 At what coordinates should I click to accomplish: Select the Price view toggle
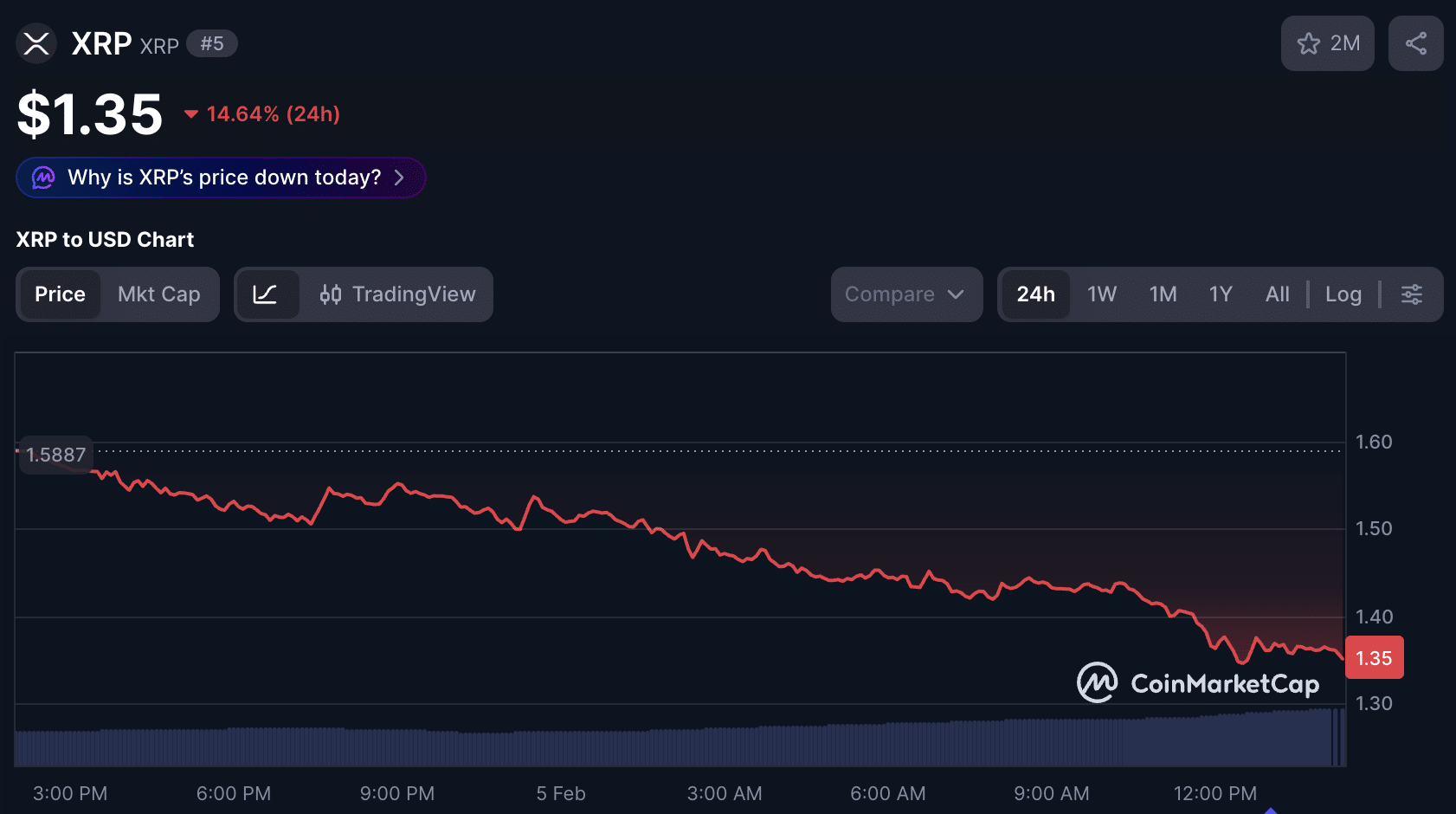[60, 294]
